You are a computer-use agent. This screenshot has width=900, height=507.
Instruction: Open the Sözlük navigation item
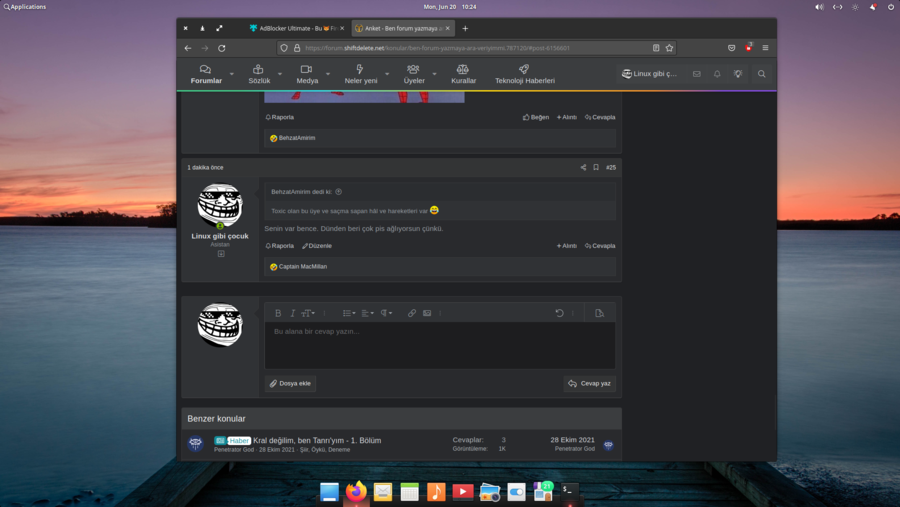pos(259,75)
